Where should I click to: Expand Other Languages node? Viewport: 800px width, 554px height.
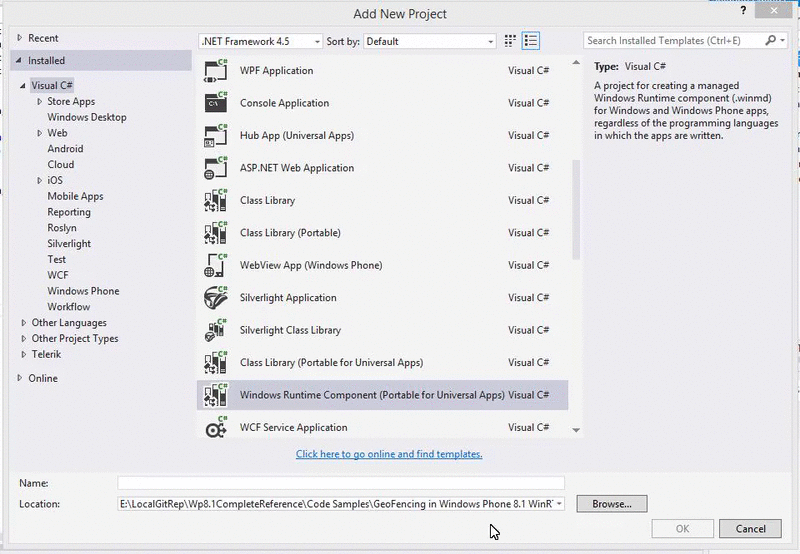[x=23, y=323]
